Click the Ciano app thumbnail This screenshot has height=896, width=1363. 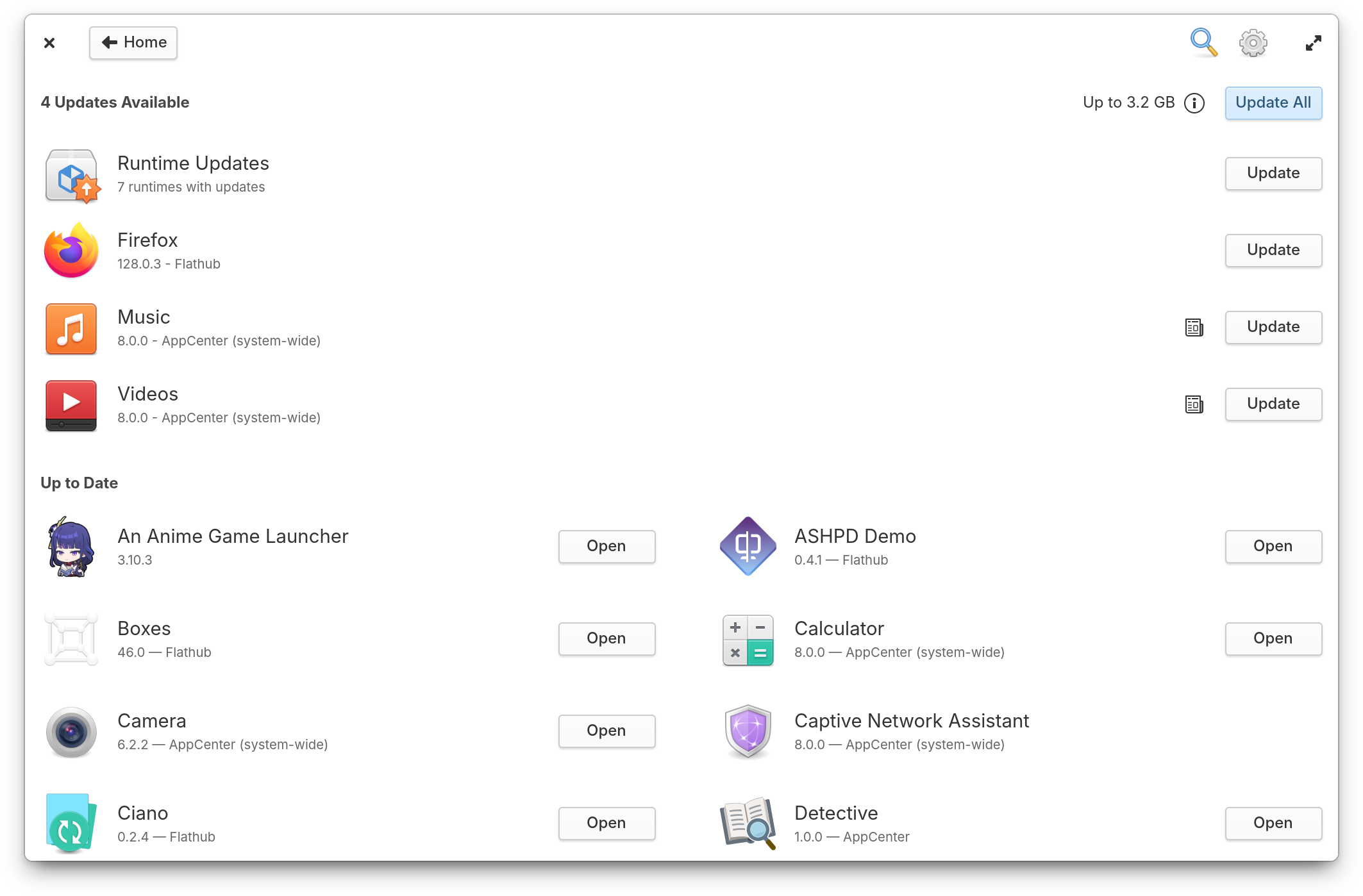coord(71,823)
